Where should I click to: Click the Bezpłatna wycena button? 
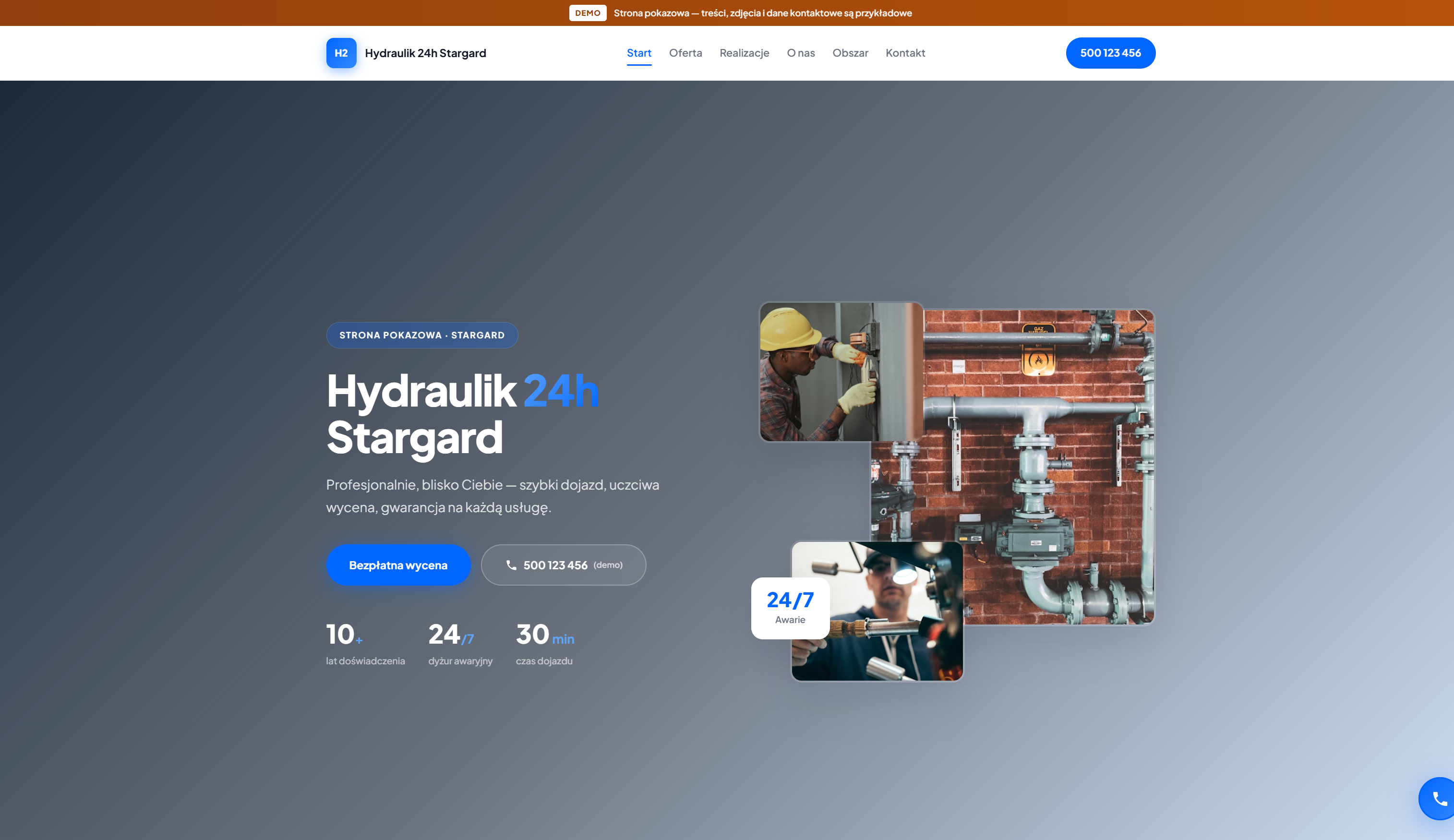[x=398, y=565]
